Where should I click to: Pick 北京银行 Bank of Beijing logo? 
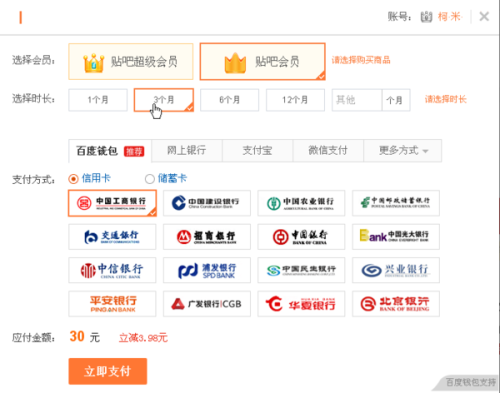point(396,304)
